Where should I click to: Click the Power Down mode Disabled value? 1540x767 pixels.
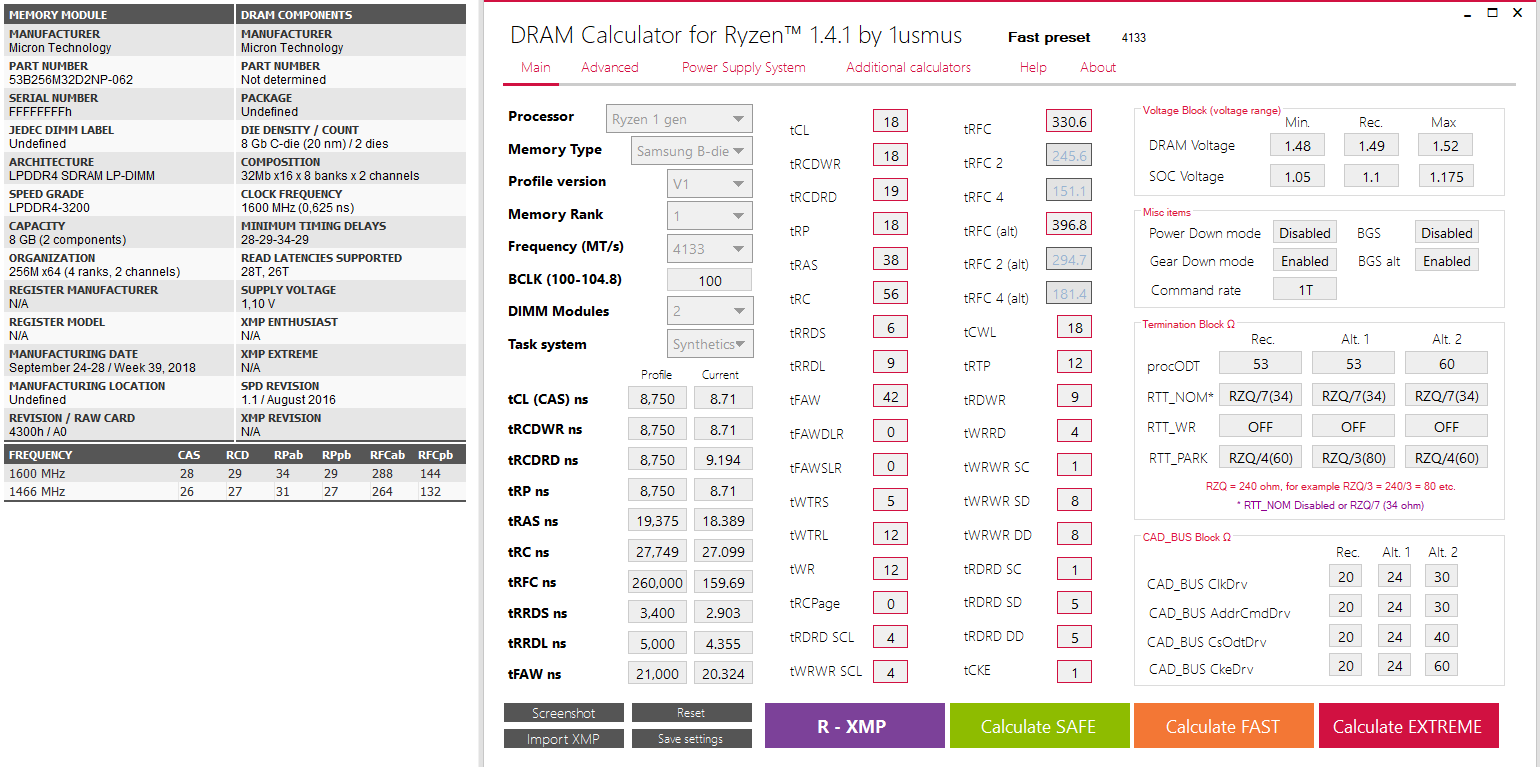point(1305,233)
